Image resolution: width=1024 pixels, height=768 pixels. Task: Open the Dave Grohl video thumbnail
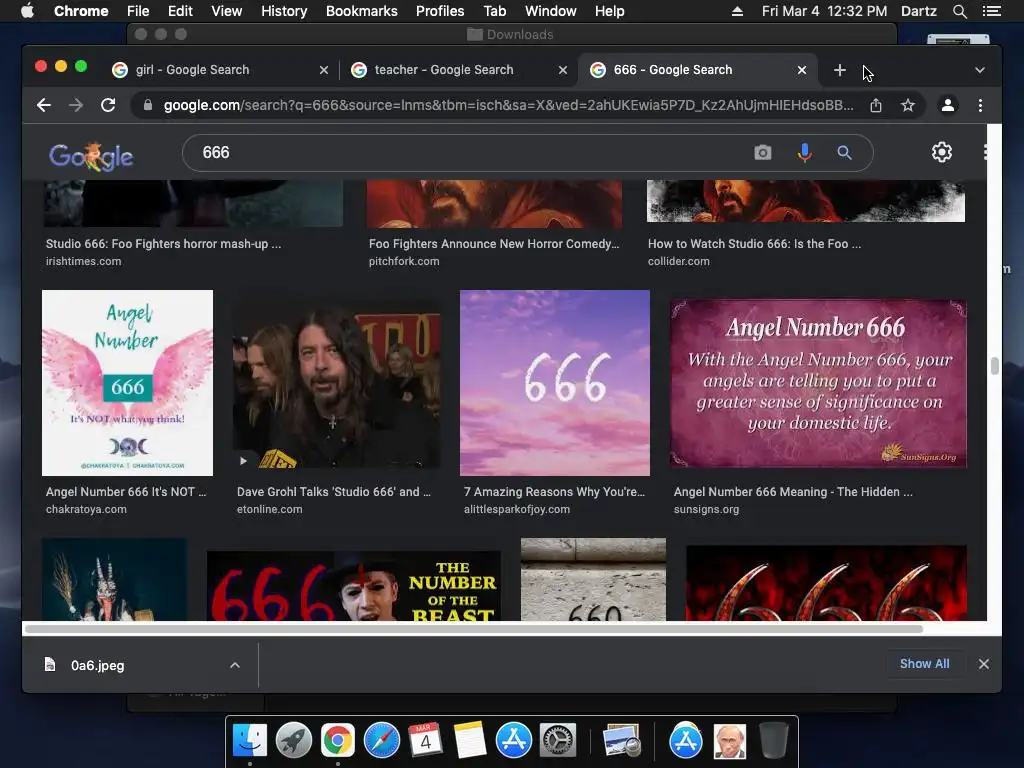click(x=336, y=385)
